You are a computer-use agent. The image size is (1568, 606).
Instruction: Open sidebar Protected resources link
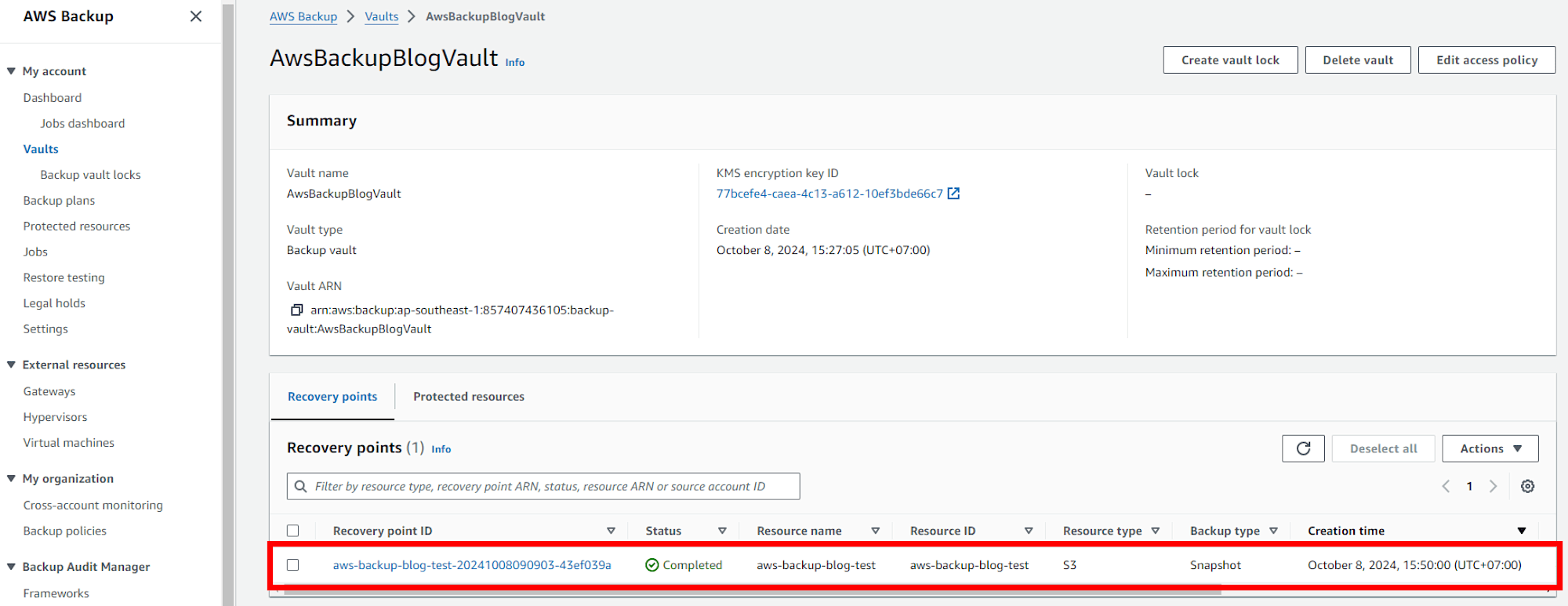[x=77, y=226]
